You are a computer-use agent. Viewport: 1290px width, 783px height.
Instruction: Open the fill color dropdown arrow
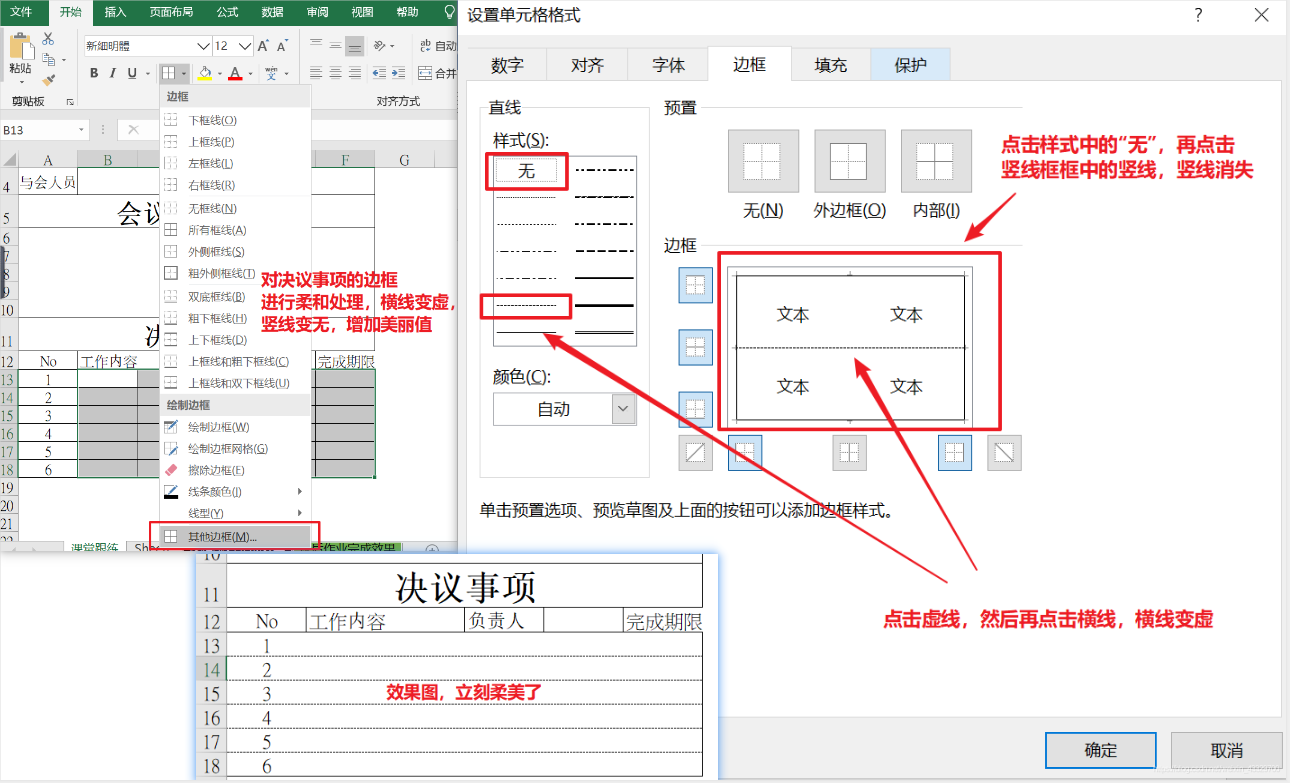tap(219, 73)
